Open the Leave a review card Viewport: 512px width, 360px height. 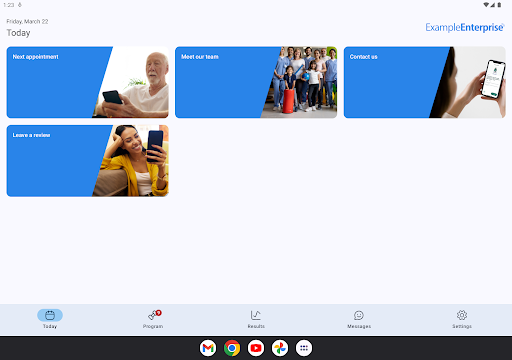pos(88,161)
